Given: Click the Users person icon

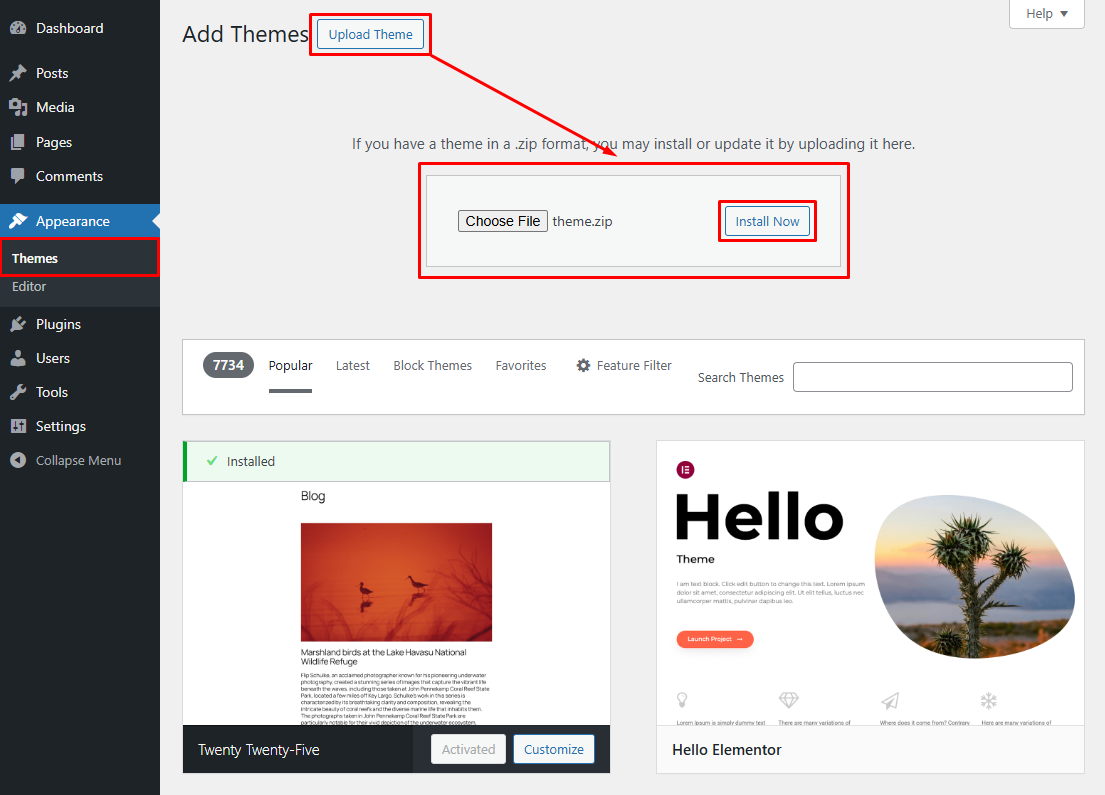Looking at the screenshot, I should pyautogui.click(x=18, y=358).
